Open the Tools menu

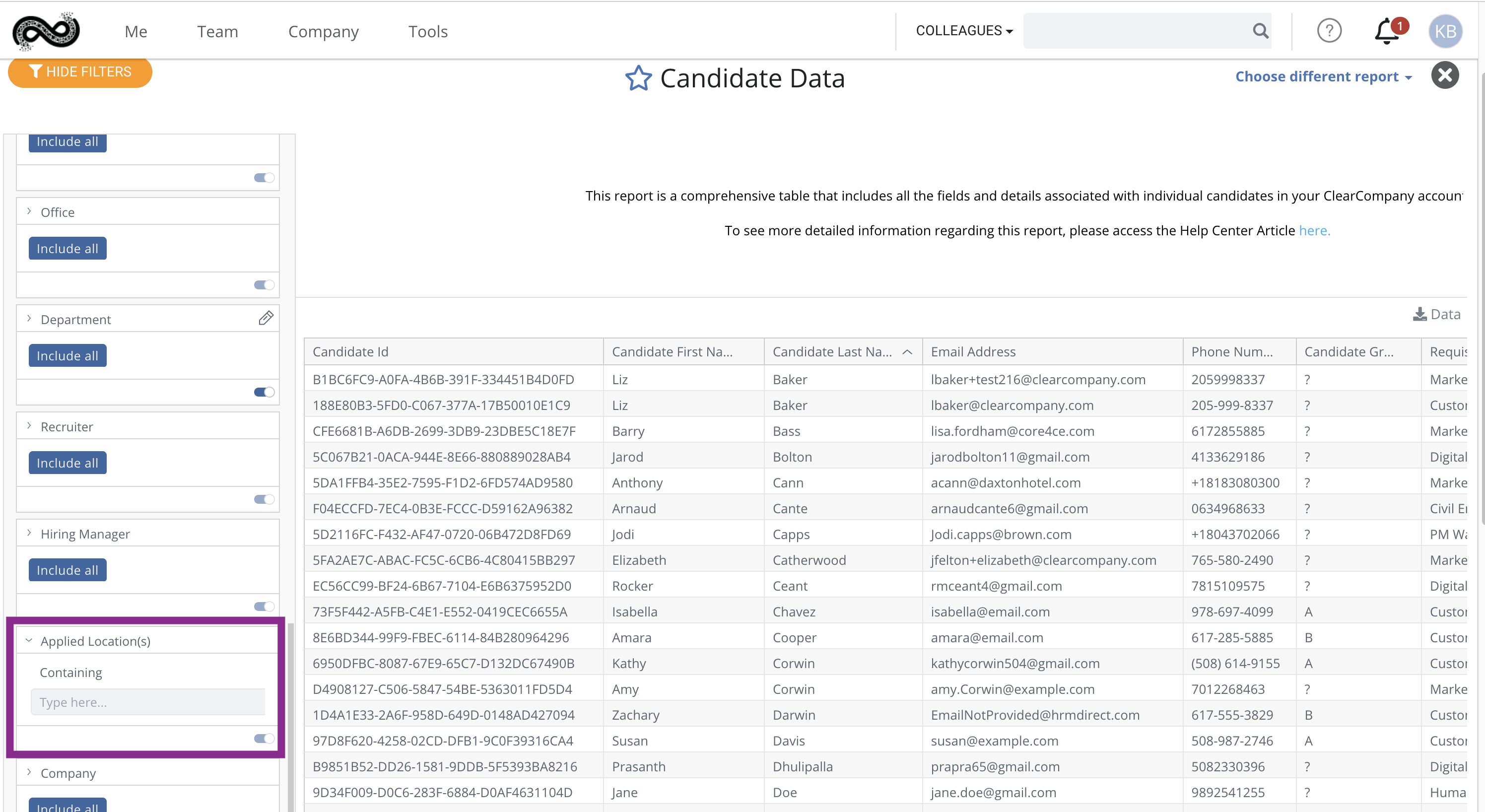(x=428, y=32)
